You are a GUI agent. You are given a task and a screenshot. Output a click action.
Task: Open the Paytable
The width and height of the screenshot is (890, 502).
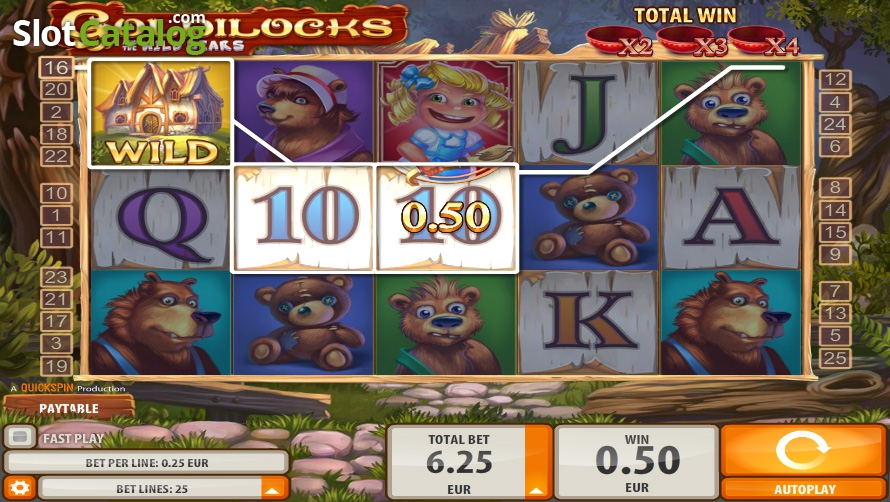[x=69, y=408]
